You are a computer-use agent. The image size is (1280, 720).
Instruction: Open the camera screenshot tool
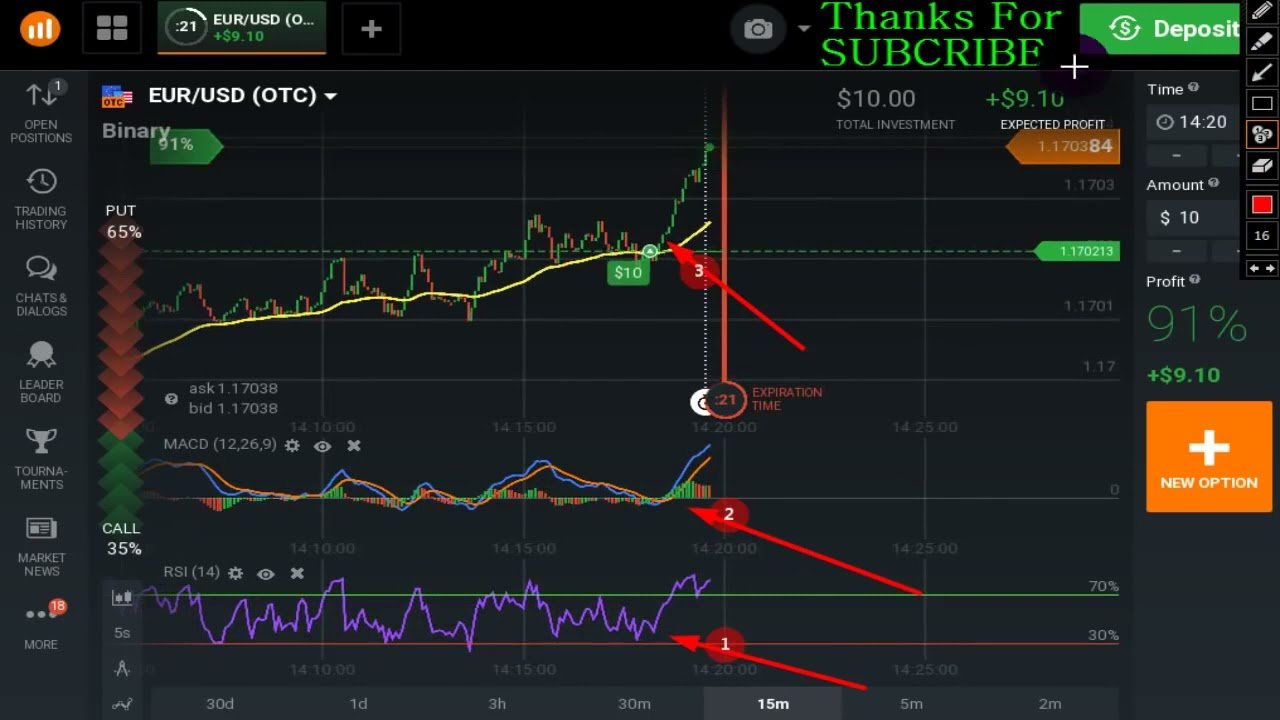click(757, 29)
